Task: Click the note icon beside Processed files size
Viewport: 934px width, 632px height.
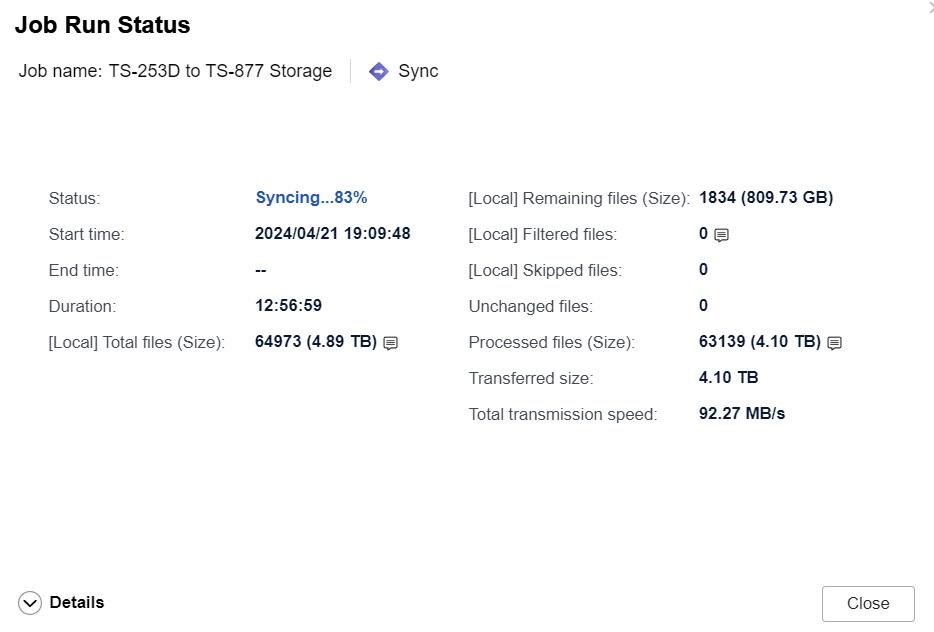Action: [835, 343]
